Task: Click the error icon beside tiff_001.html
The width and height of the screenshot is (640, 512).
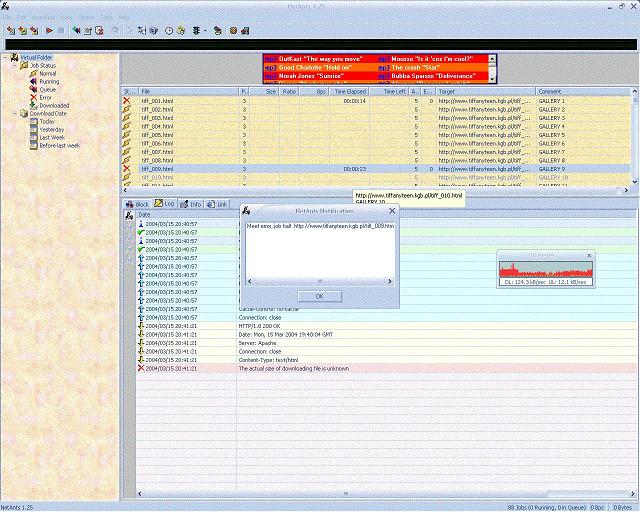Action: [127, 101]
